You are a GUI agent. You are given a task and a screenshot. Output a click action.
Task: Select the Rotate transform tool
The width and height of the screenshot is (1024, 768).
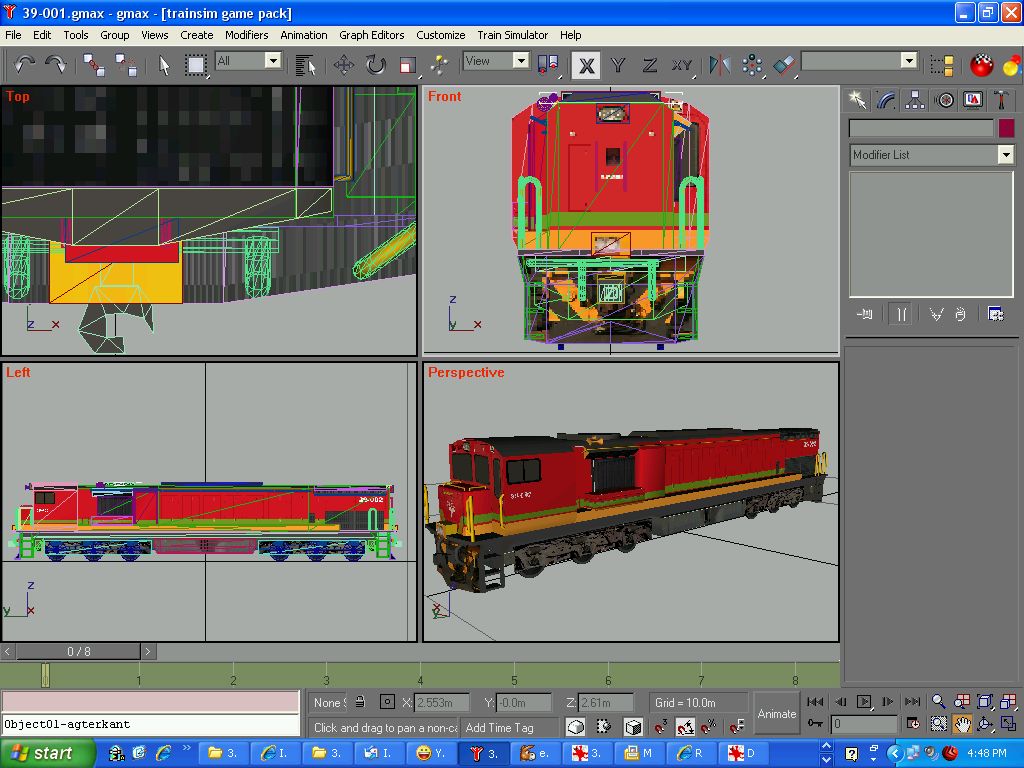375,65
